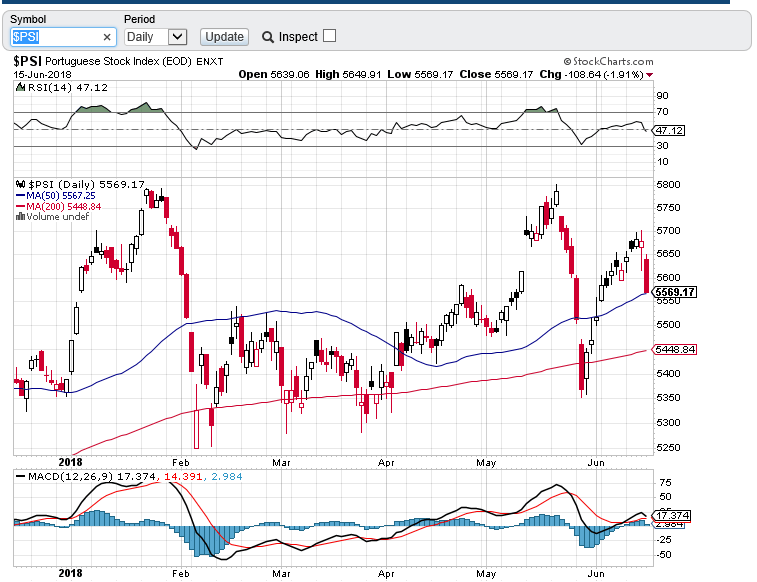757x582 pixels.
Task: Click the RSI(14) 47.12 label
Action: pyautogui.click(x=68, y=87)
